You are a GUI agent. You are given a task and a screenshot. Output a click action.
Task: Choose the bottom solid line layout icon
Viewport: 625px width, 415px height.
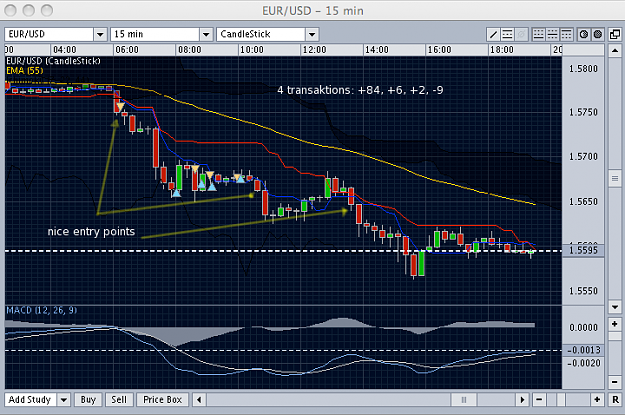pyautogui.click(x=539, y=35)
